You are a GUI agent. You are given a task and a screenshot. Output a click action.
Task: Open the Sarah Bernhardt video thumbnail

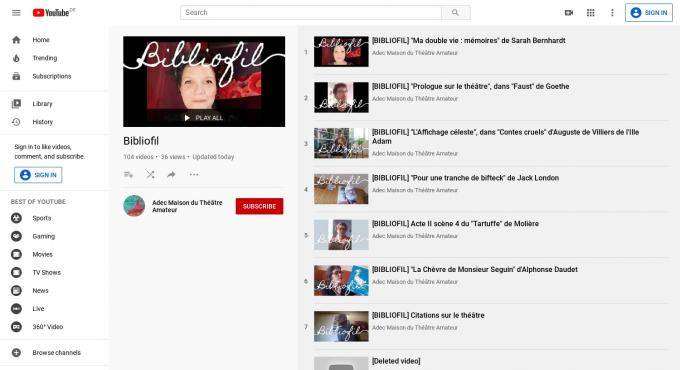click(x=341, y=52)
